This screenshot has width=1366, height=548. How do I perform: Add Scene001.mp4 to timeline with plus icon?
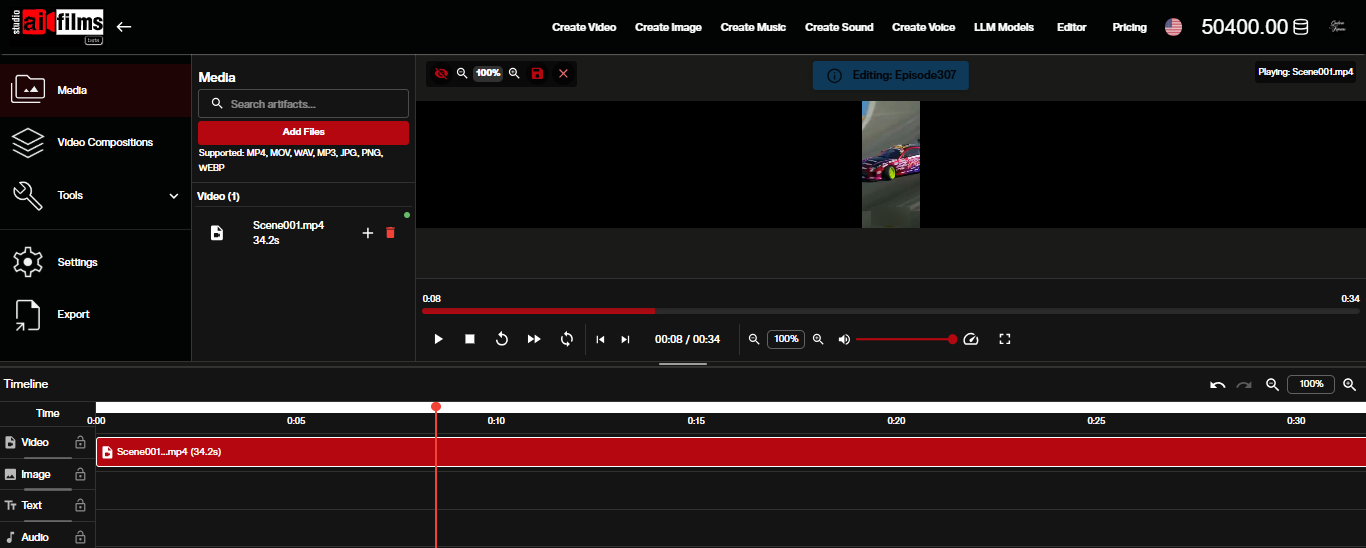[x=367, y=232]
